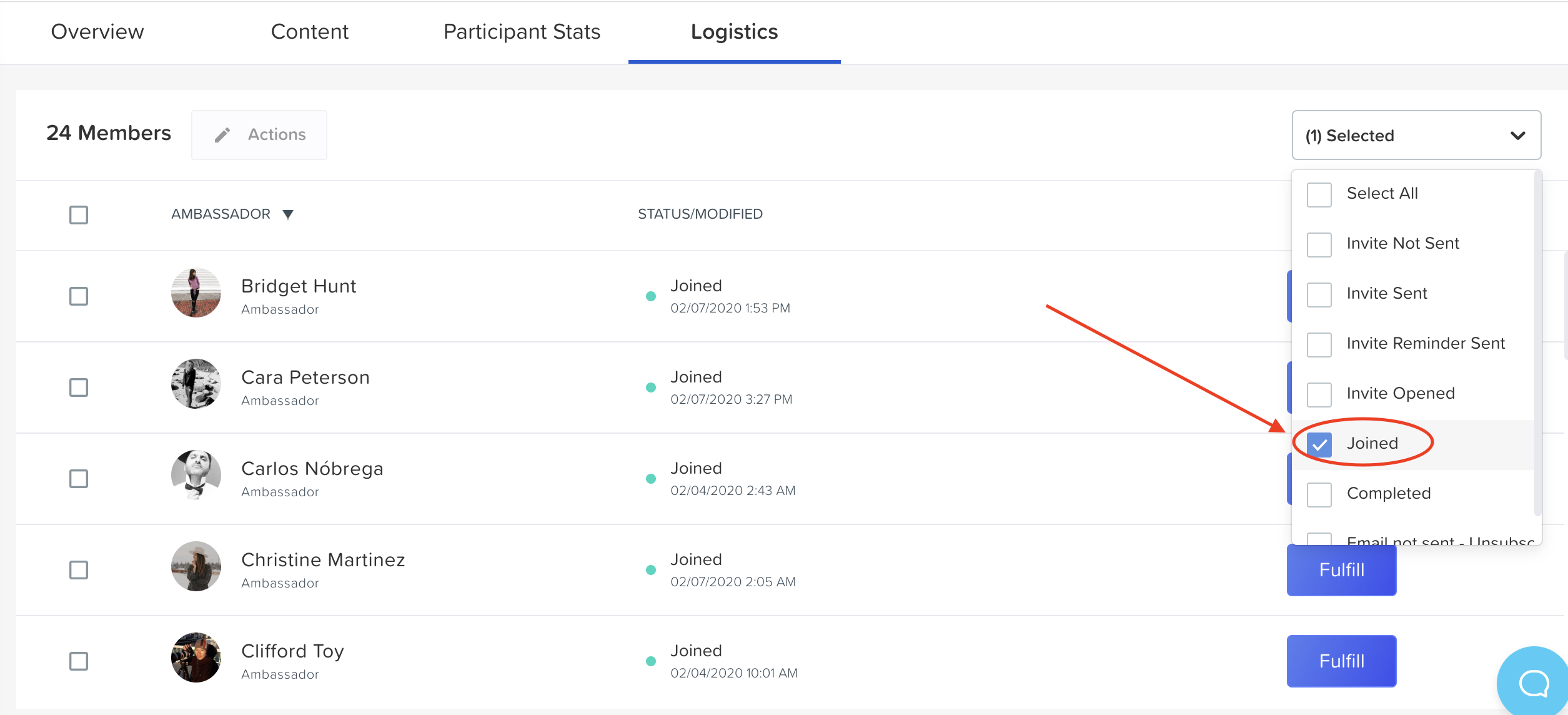This screenshot has height=715, width=1568.
Task: Click Carlos Nóbrega's avatar image
Action: (x=196, y=475)
